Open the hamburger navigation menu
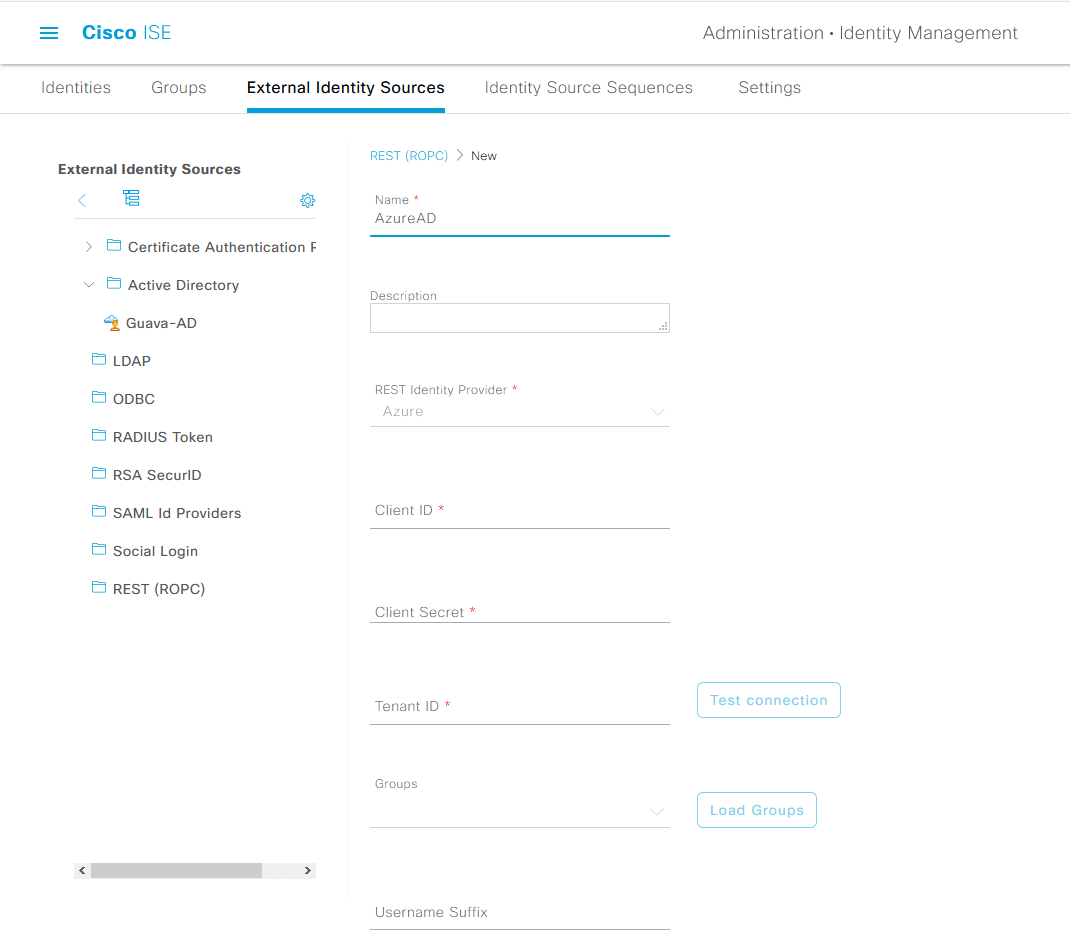The image size is (1070, 935). pyautogui.click(x=49, y=33)
